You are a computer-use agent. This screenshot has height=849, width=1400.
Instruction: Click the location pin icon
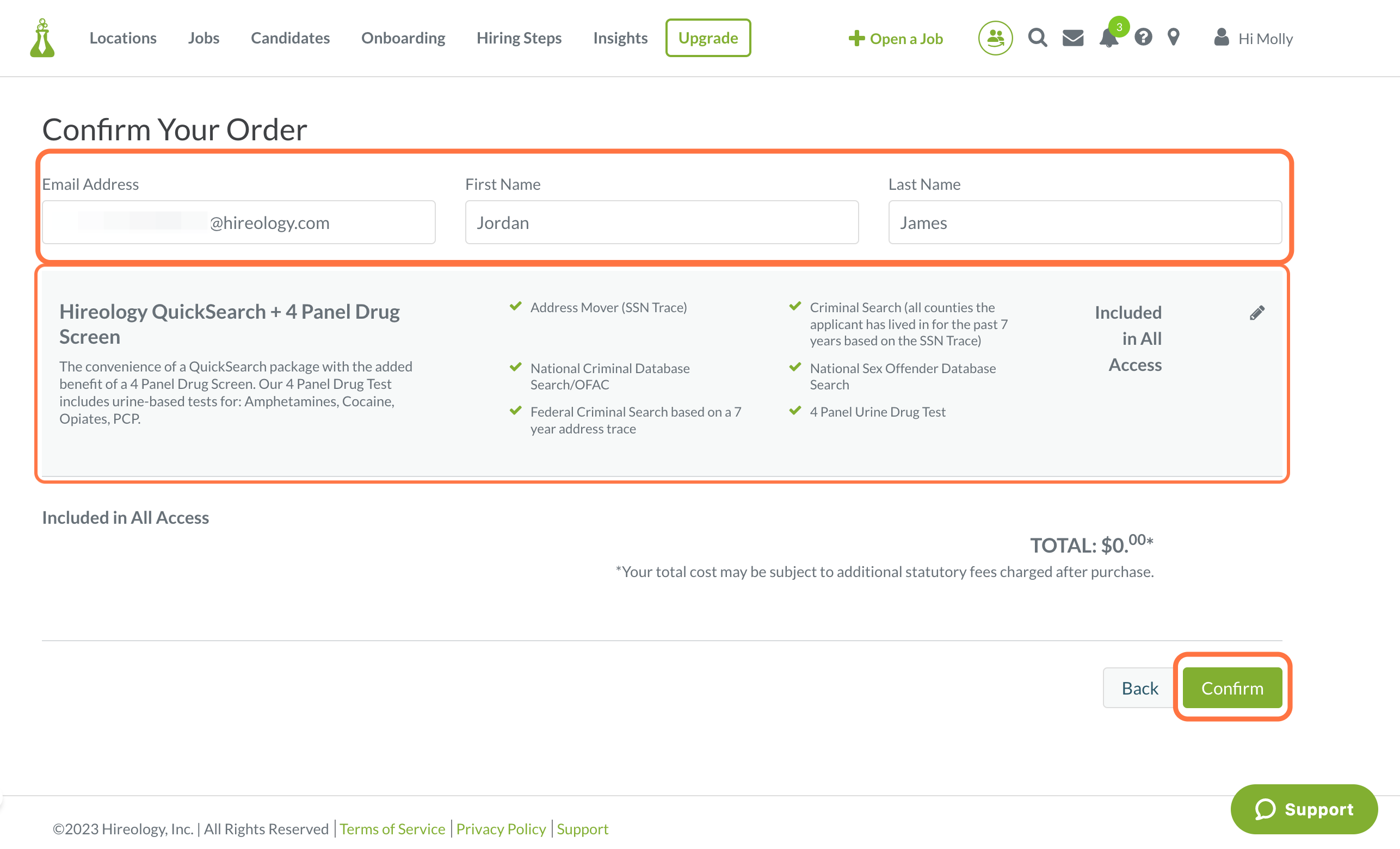tap(1173, 38)
